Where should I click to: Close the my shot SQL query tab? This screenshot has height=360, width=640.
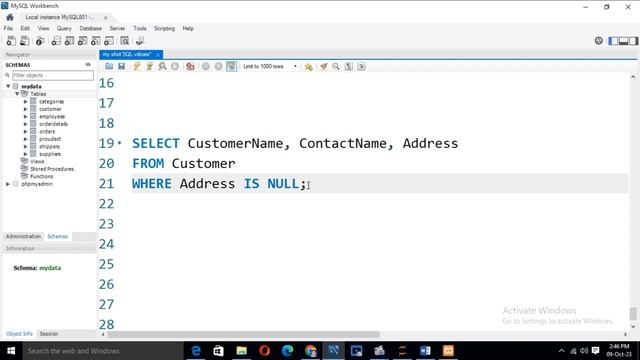158,55
